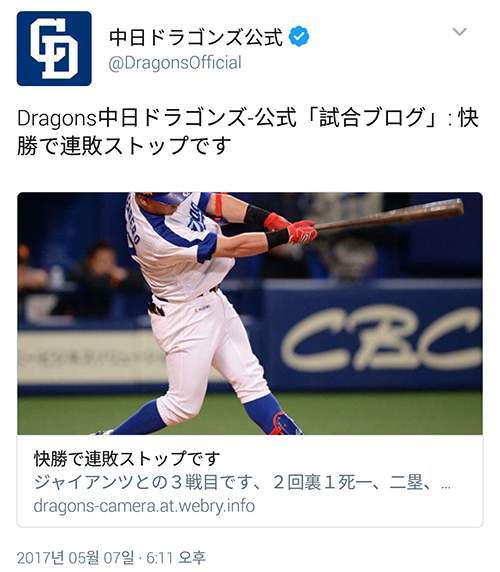This screenshot has height=572, width=500.
Task: Visit the @DragonsOfficial handle
Action: 175,63
